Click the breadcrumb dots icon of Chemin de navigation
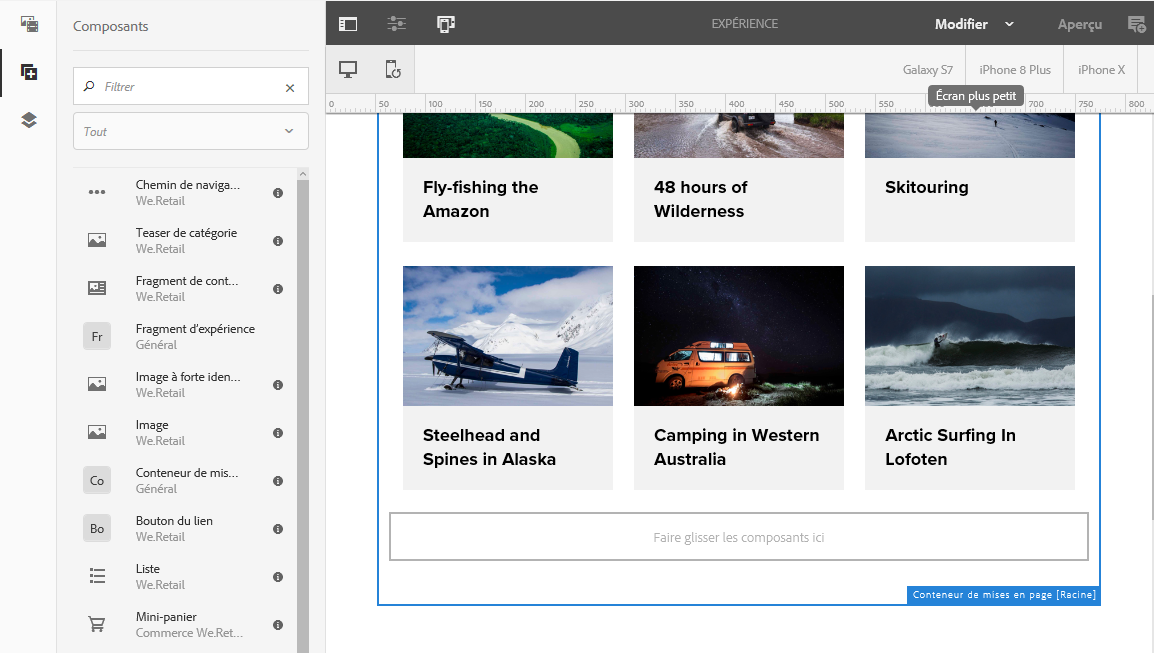 97,192
